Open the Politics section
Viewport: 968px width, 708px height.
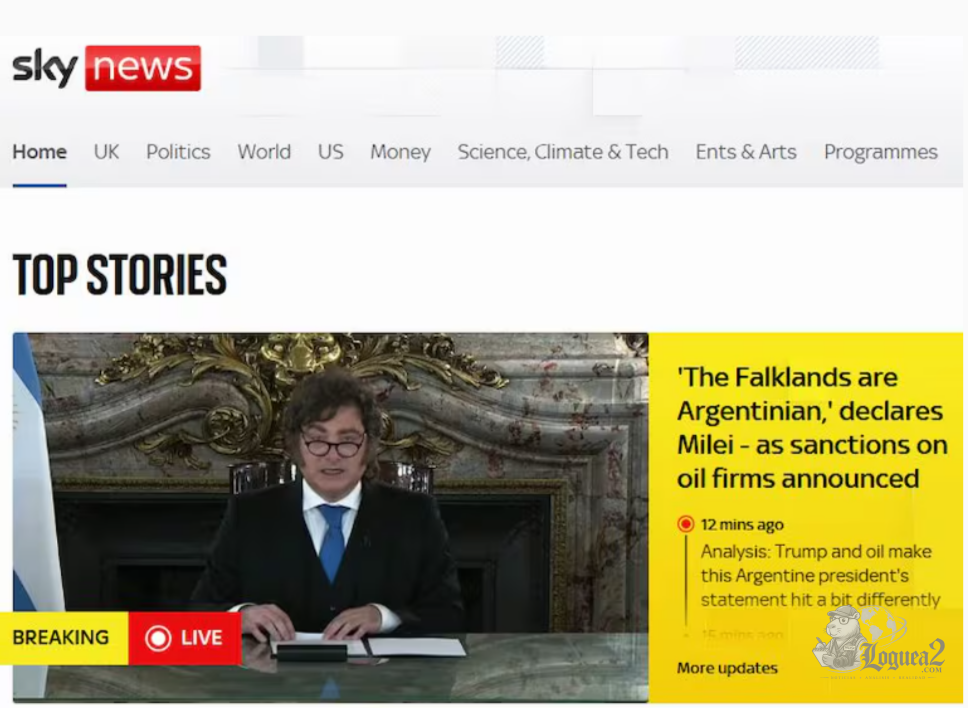178,152
